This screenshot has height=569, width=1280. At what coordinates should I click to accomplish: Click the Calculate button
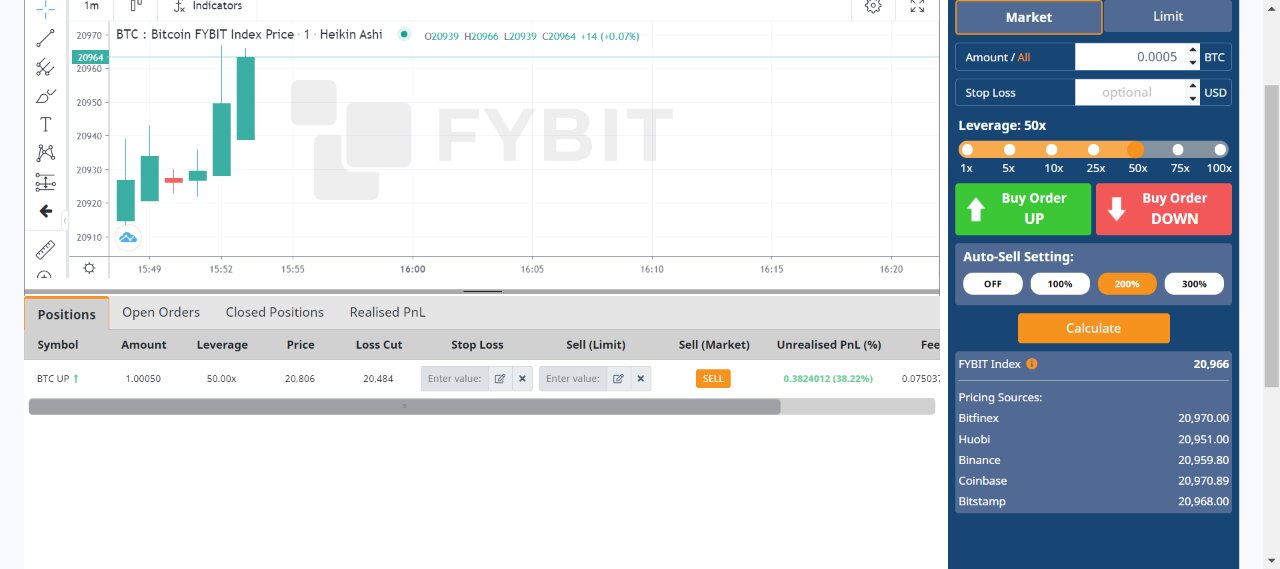(1093, 328)
